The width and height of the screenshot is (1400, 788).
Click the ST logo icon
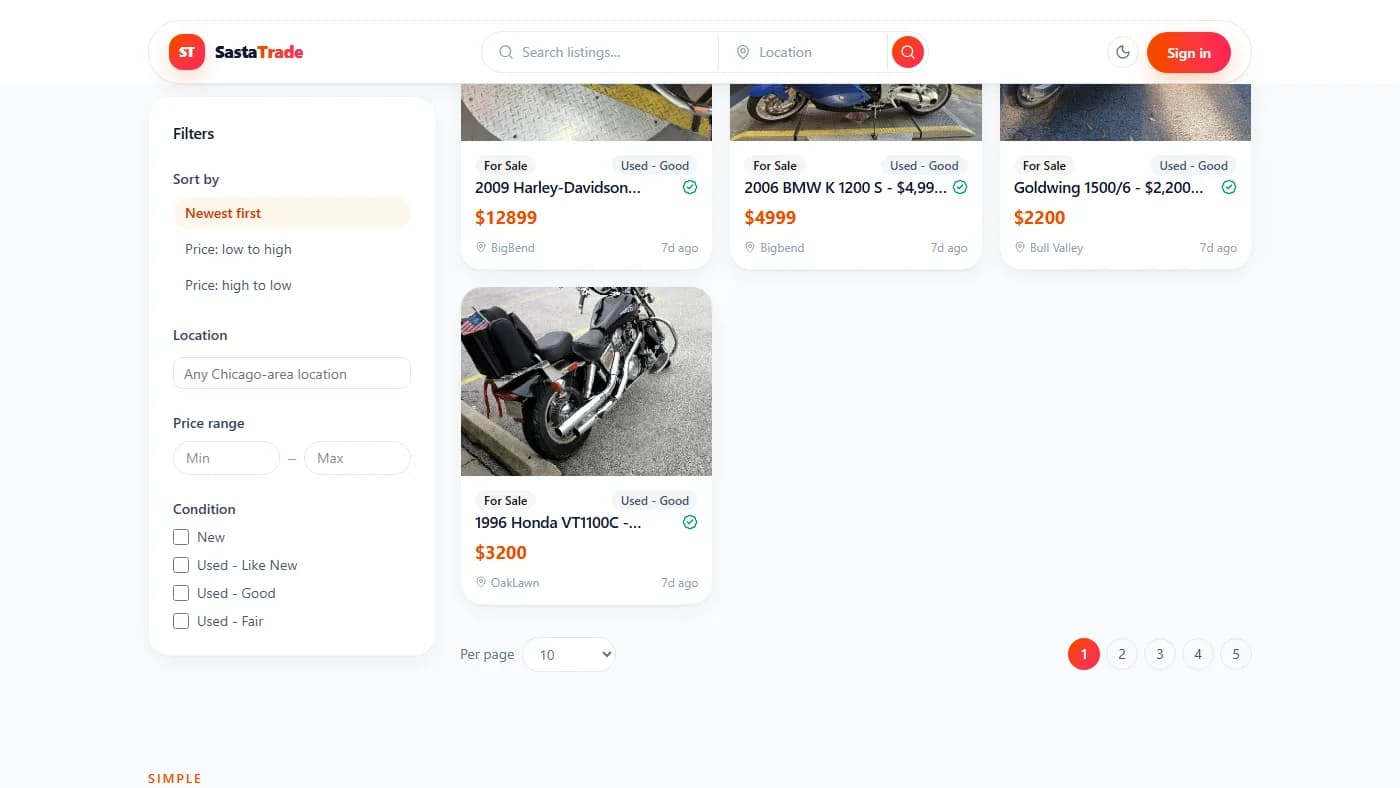[187, 52]
